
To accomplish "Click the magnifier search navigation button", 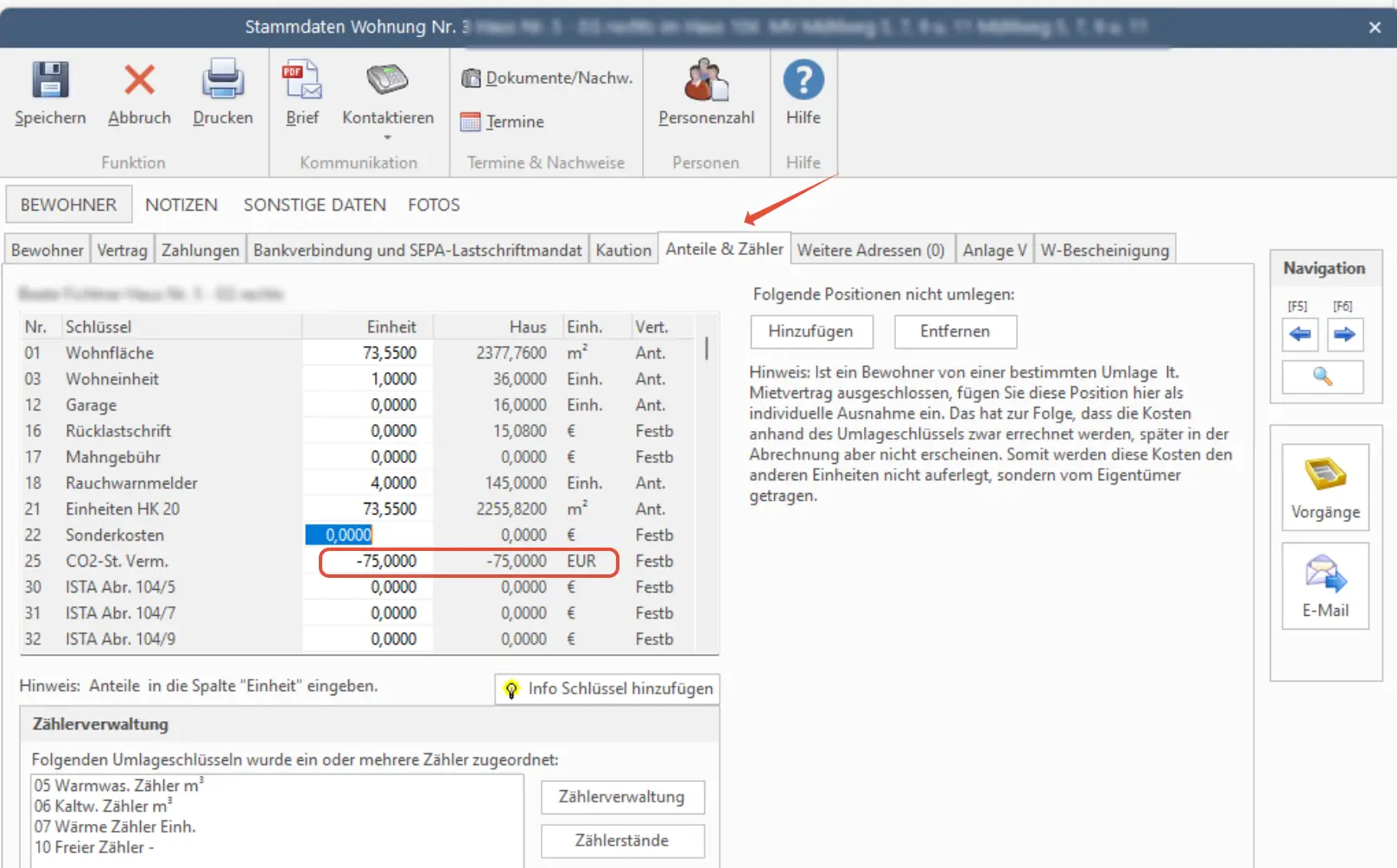I will pos(1323,377).
